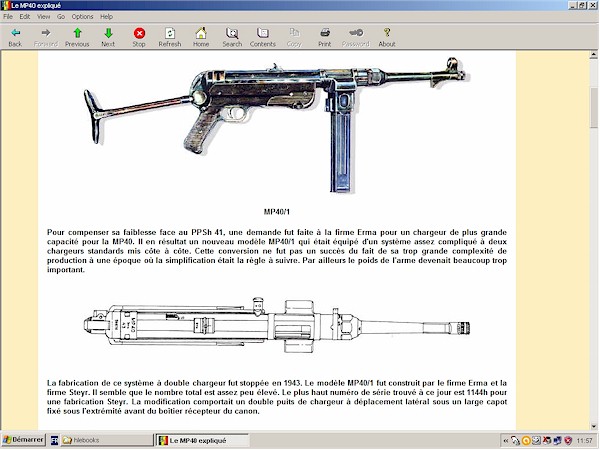Open the Search tool
Viewport: 600px width, 450px height.
[232, 38]
